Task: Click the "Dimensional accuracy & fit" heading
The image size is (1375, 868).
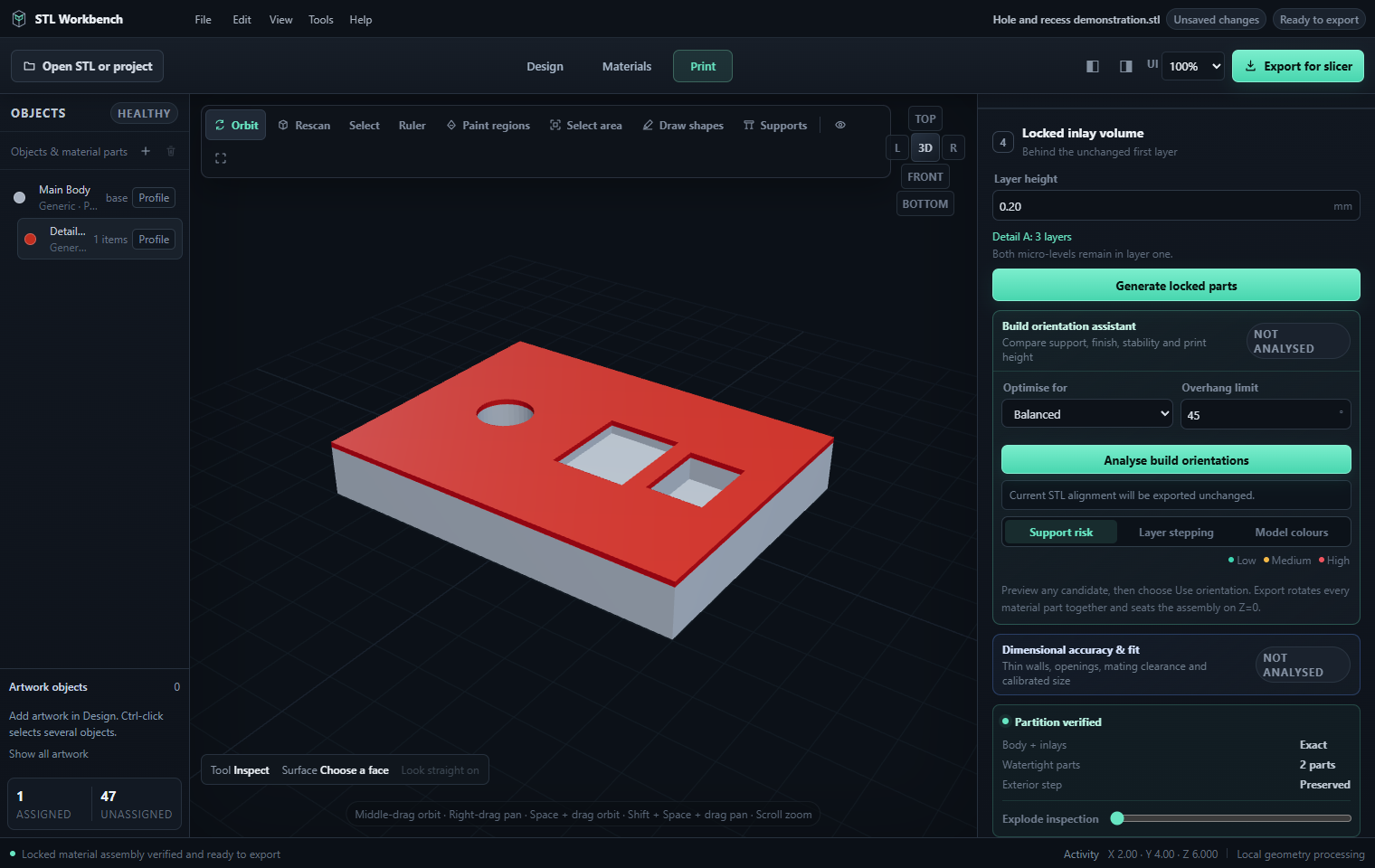Action: 1070,649
